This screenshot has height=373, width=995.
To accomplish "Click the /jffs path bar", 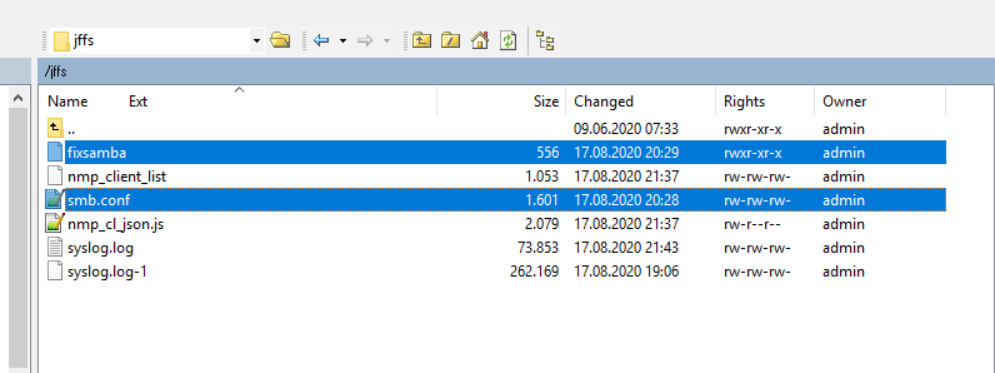I will pos(517,72).
